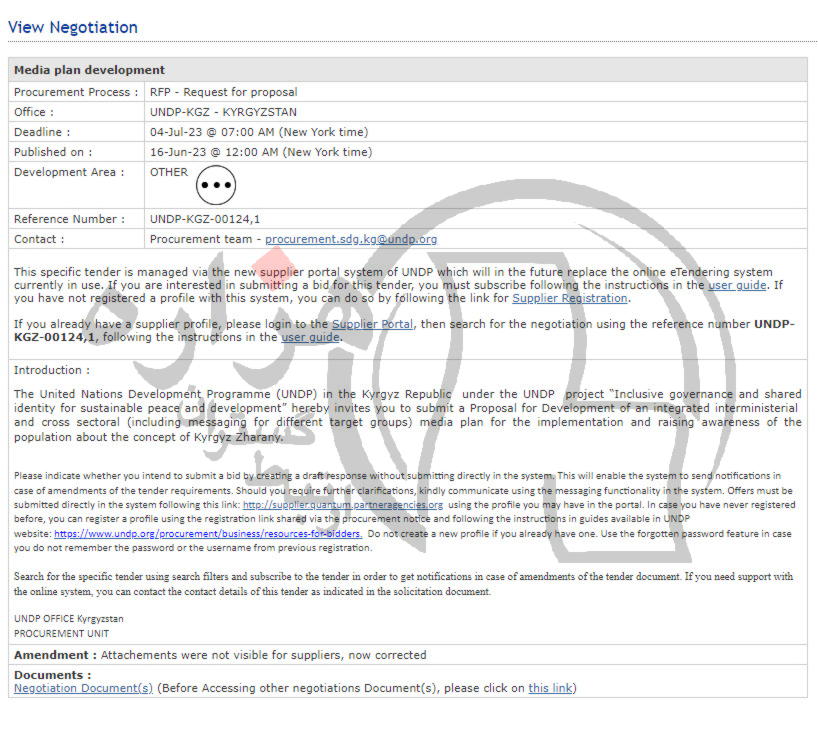
Task: Open the Supplier Portal link
Action: pos(372,324)
